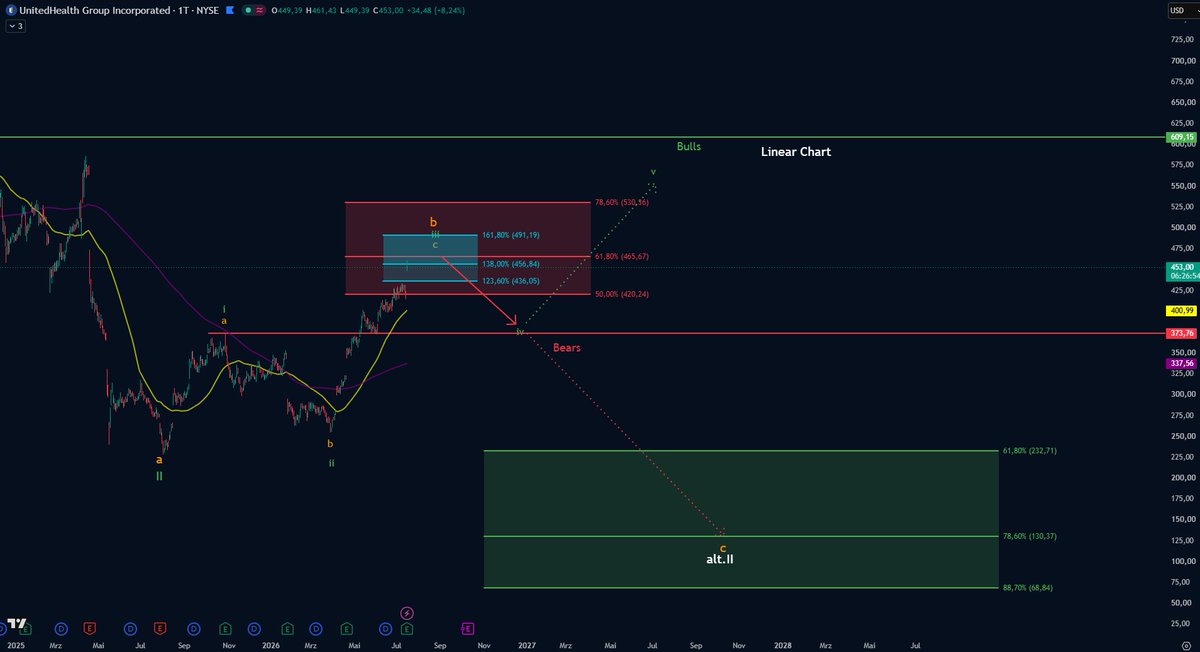
Task: Open the dividend marker above Sep 2025
Action: pyautogui.click(x=194, y=629)
